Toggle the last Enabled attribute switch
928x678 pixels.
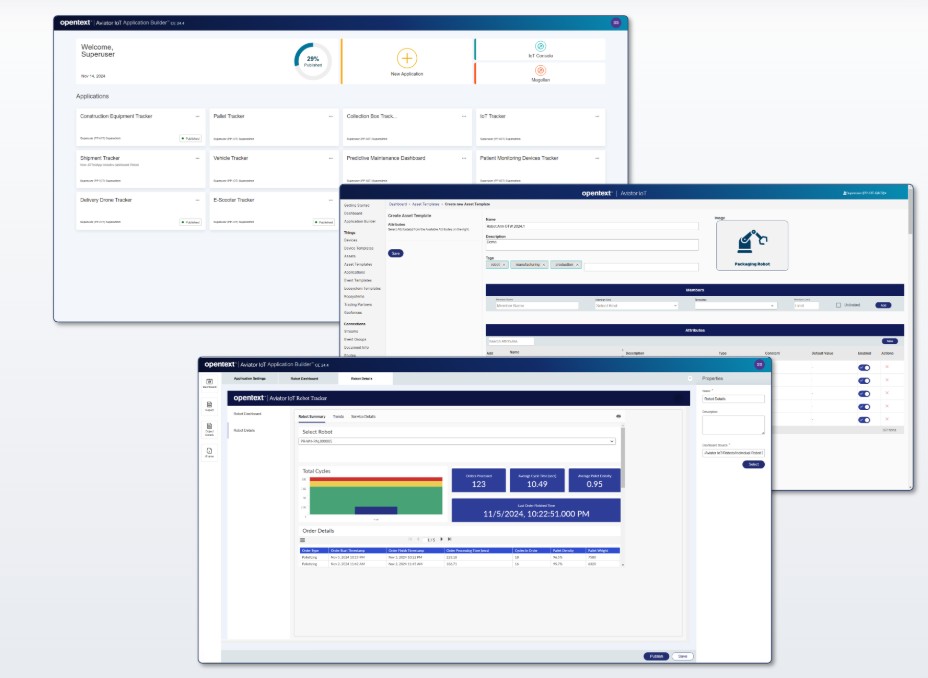[864, 419]
